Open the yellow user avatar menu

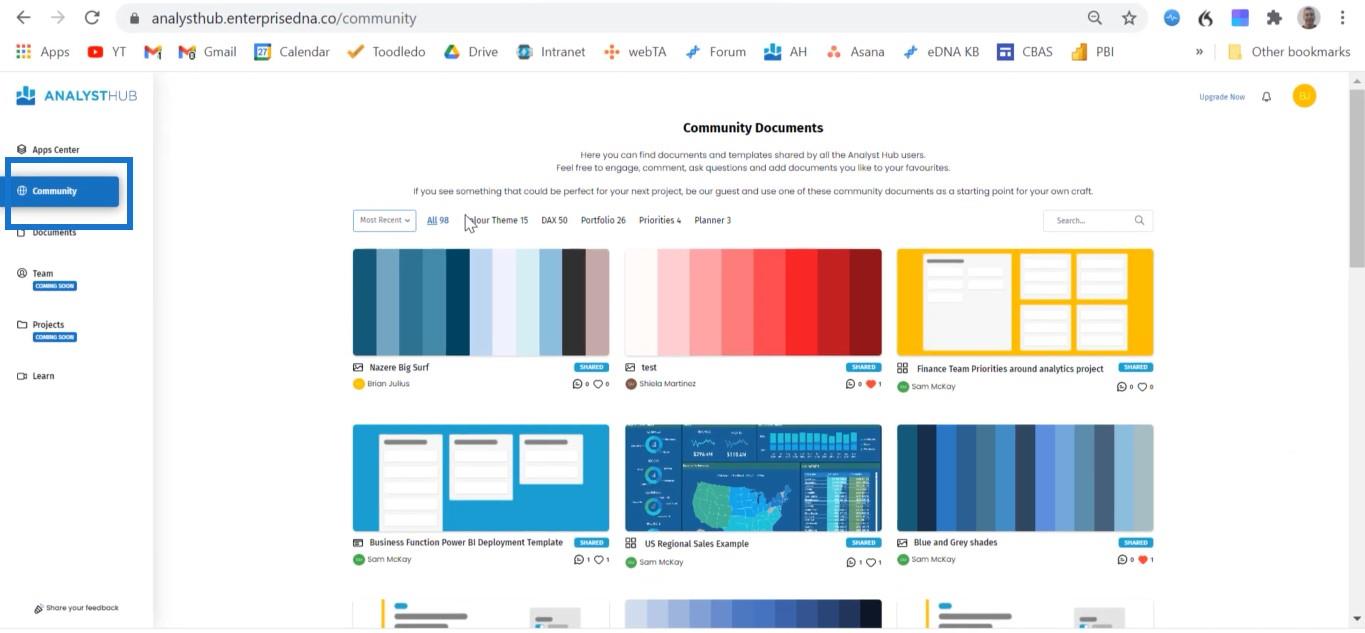[1304, 96]
